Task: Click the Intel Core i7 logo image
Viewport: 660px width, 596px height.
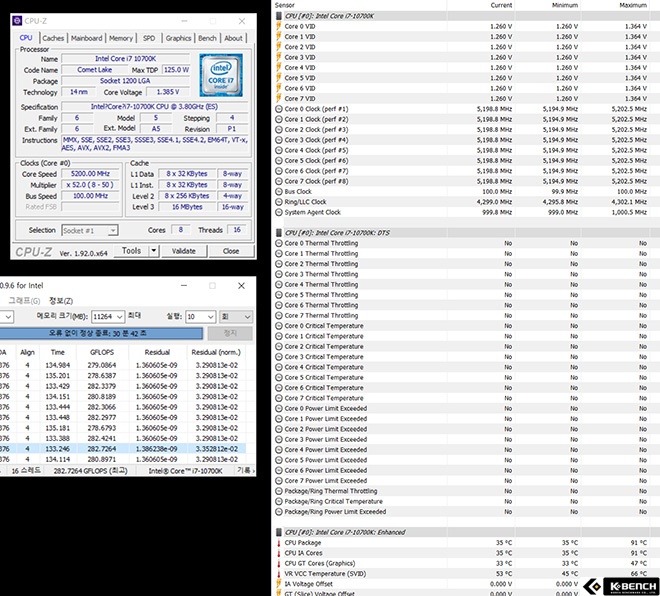Action: (221, 75)
